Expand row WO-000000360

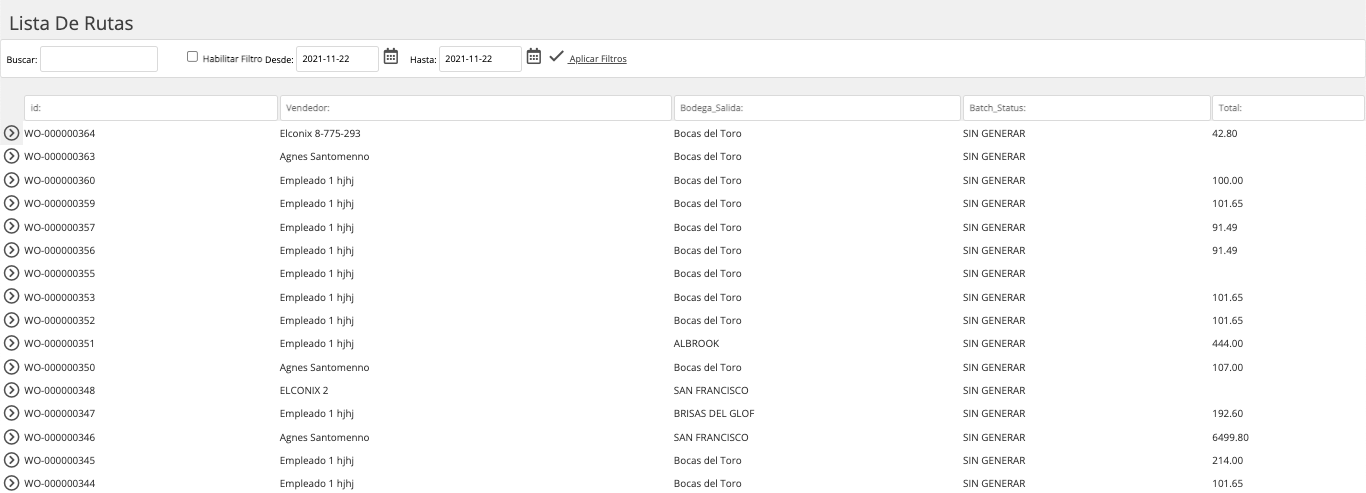click(x=12, y=180)
